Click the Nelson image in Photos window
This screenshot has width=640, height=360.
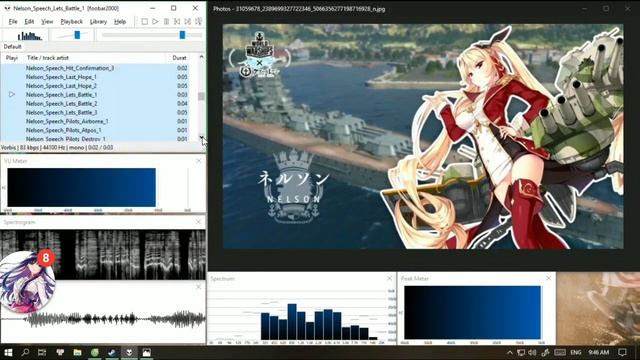tap(423, 136)
